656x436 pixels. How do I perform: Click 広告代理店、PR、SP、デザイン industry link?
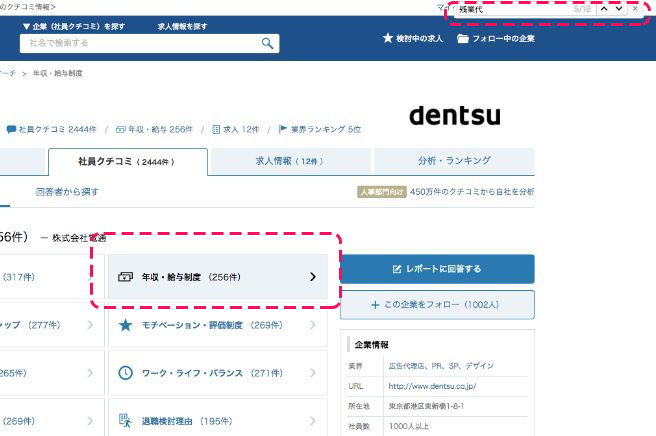(x=441, y=366)
